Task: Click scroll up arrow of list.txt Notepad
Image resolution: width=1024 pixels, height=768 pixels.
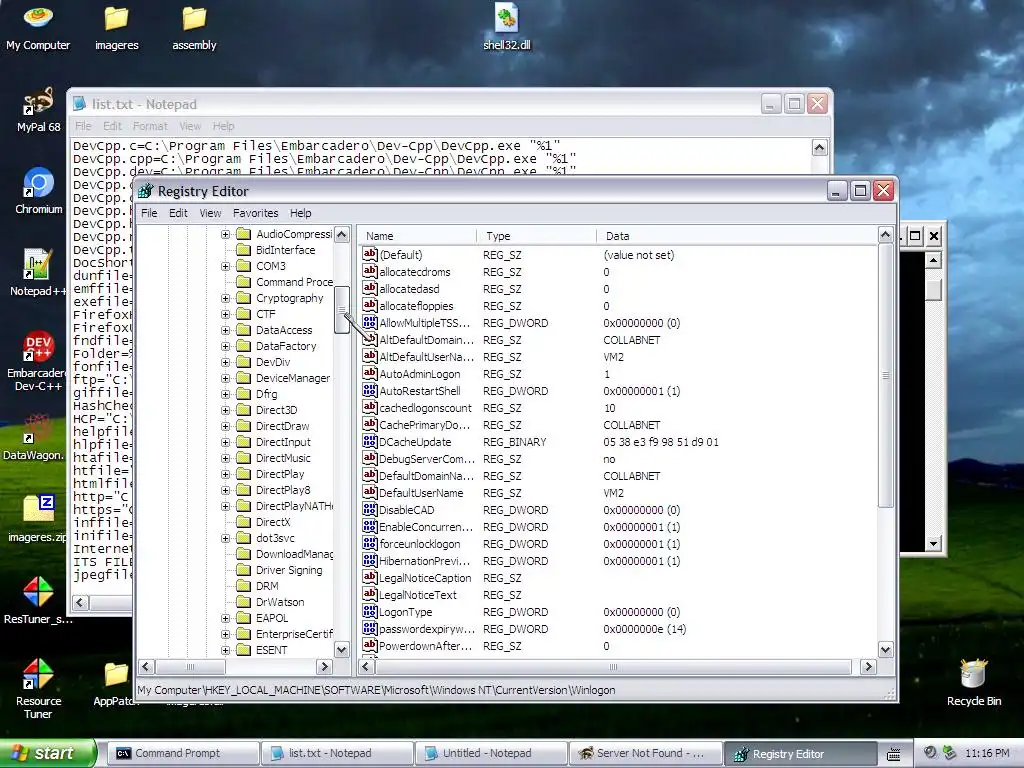Action: coord(820,148)
